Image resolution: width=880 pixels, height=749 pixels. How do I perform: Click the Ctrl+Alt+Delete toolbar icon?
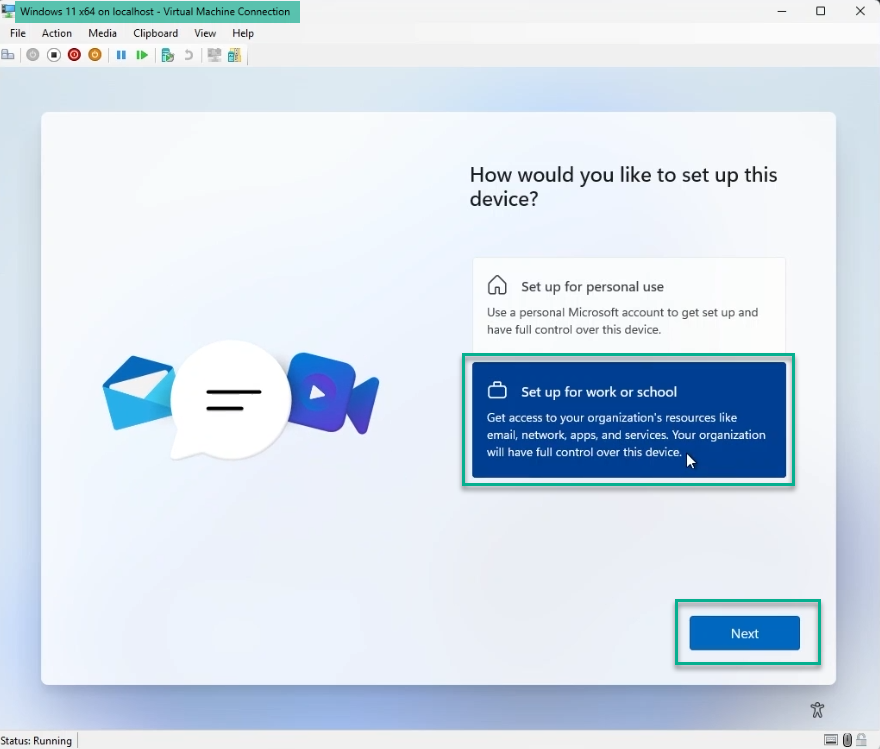8,55
